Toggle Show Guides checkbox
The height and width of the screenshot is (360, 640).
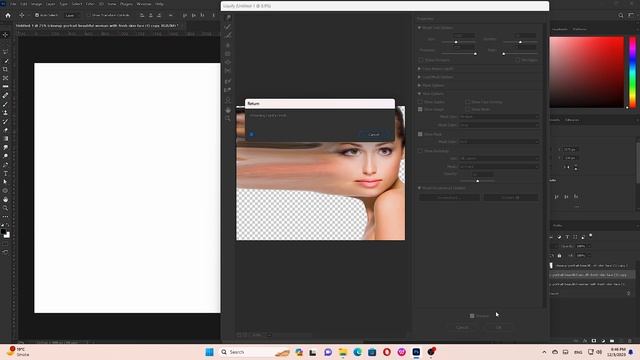[420, 102]
